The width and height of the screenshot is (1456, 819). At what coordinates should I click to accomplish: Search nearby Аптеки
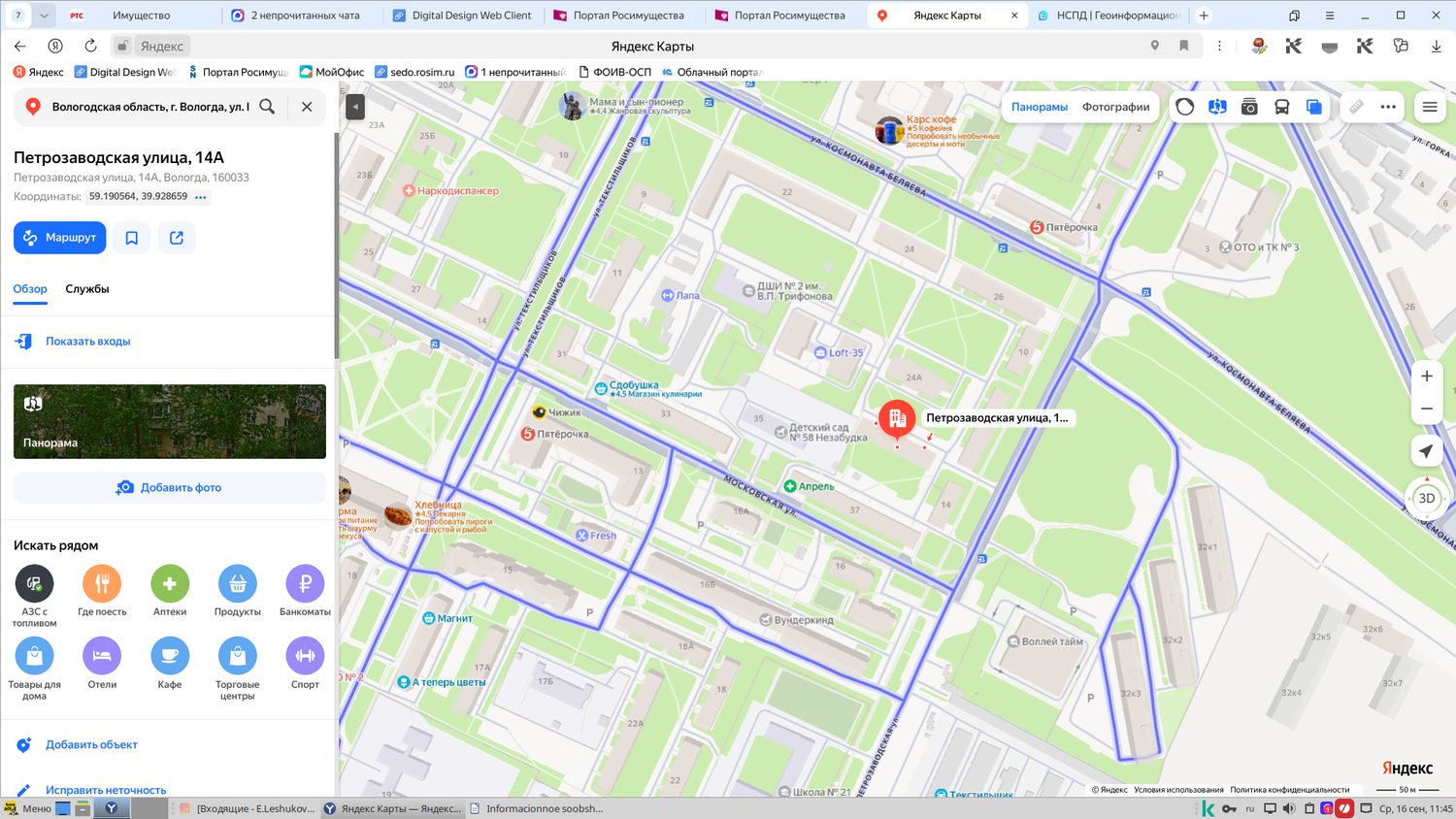pos(170,591)
